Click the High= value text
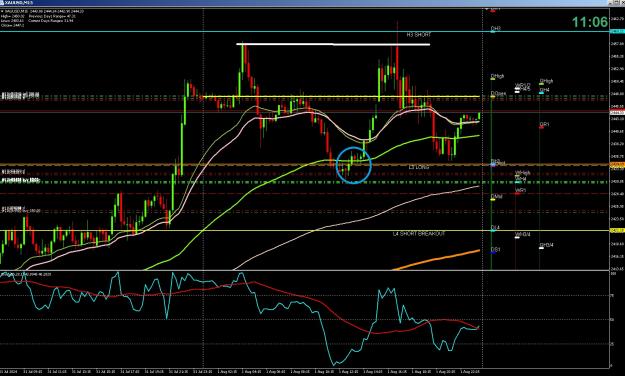This screenshot has height=376, width=625. 13,16
